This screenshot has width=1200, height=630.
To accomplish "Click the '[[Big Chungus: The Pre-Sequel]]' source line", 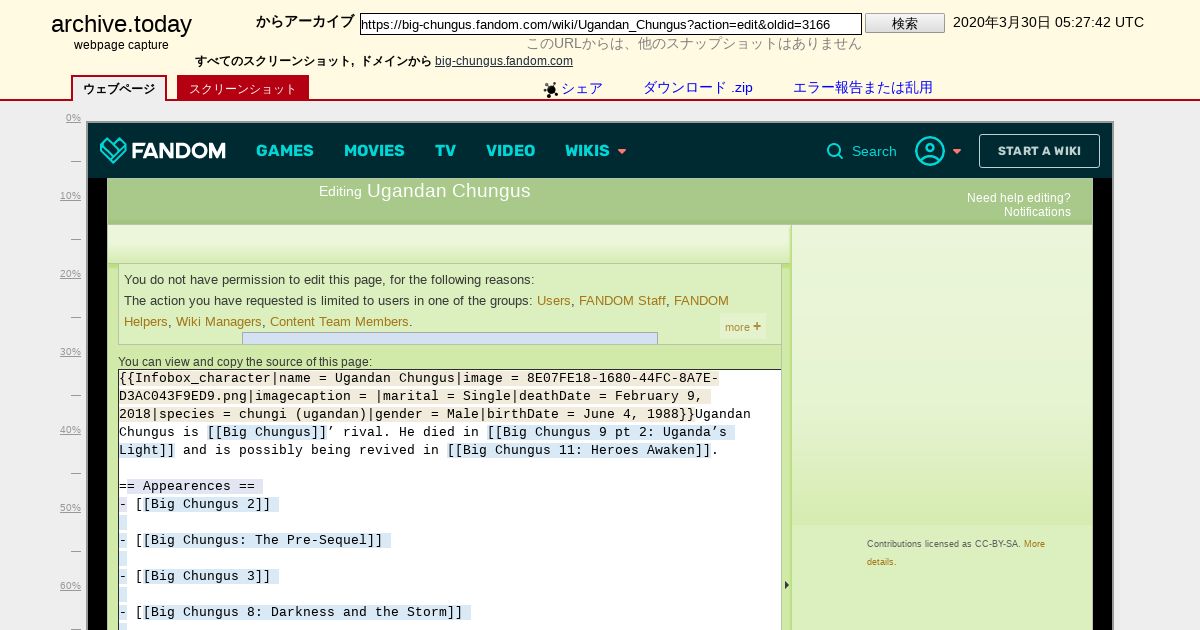I will (x=255, y=540).
